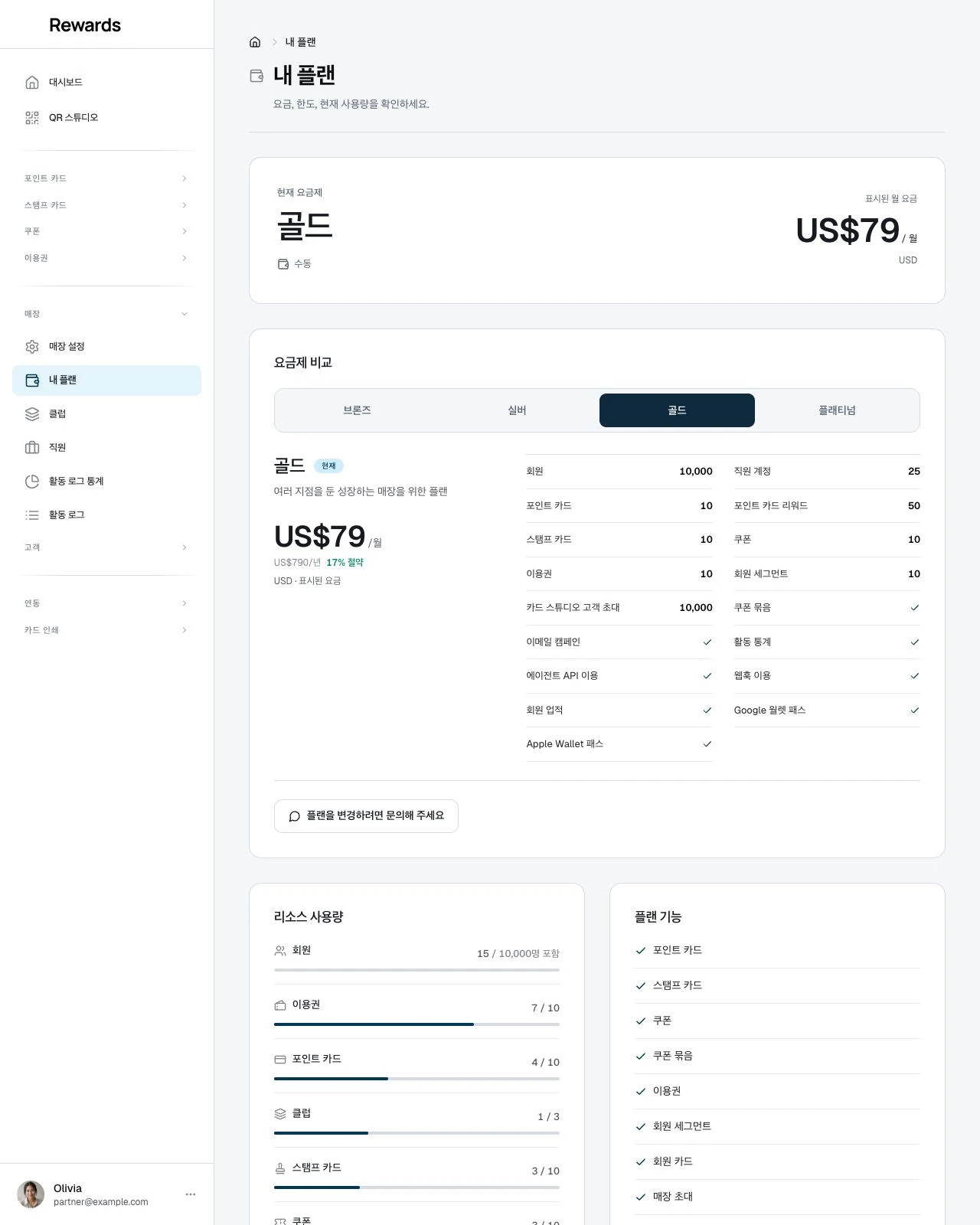This screenshot has width=980, height=1225.
Task: Click the 스탬프 카드 3 / 10 usage value
Action: [546, 1171]
